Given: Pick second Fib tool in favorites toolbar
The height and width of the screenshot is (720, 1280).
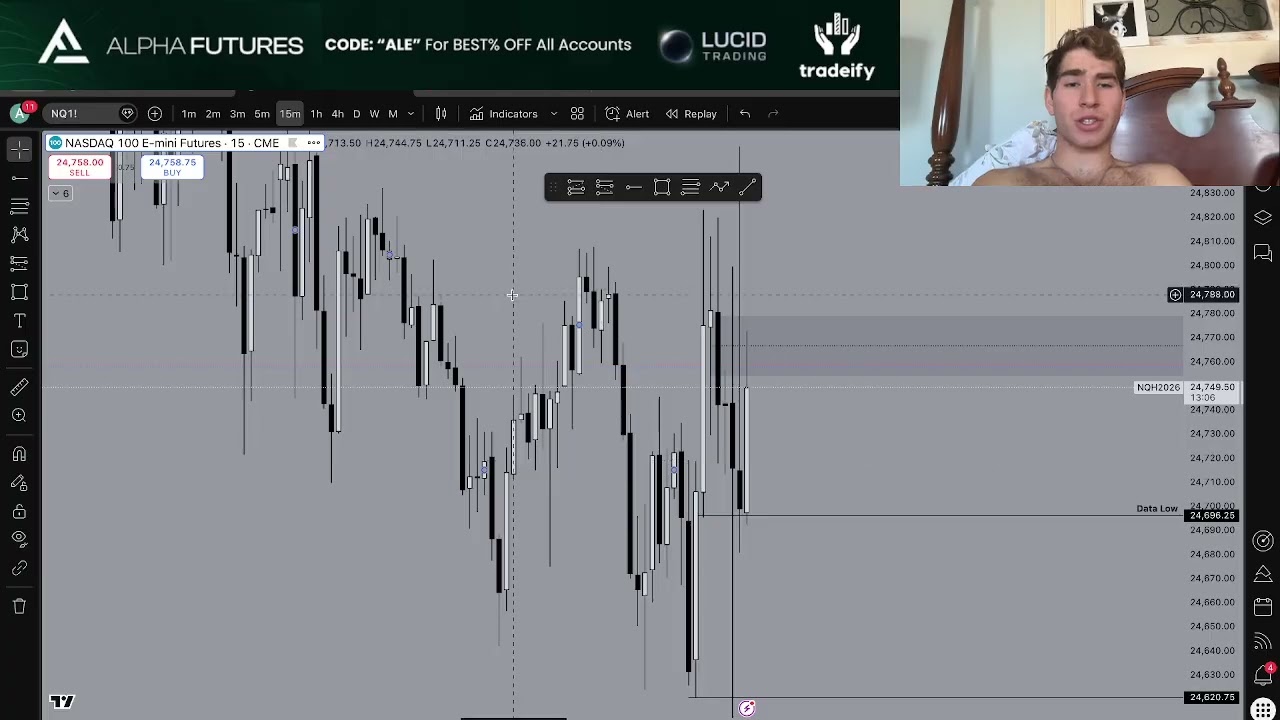Looking at the screenshot, I should [604, 187].
